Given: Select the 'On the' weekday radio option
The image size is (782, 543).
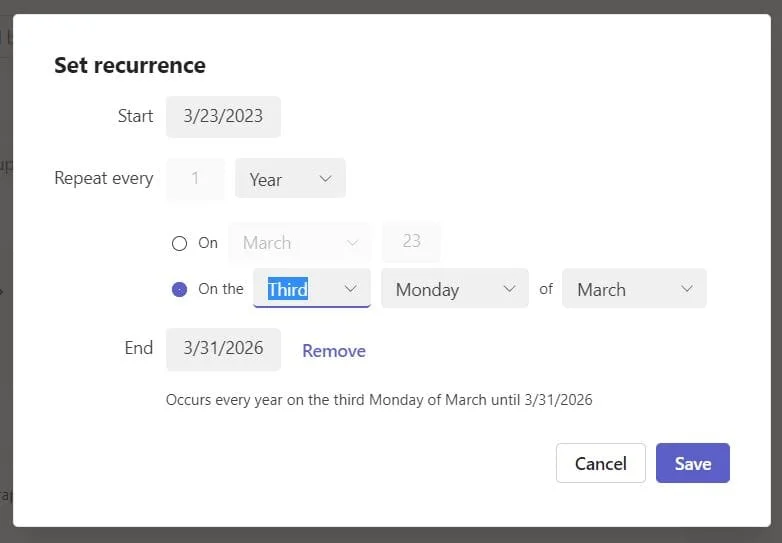Looking at the screenshot, I should click(180, 289).
